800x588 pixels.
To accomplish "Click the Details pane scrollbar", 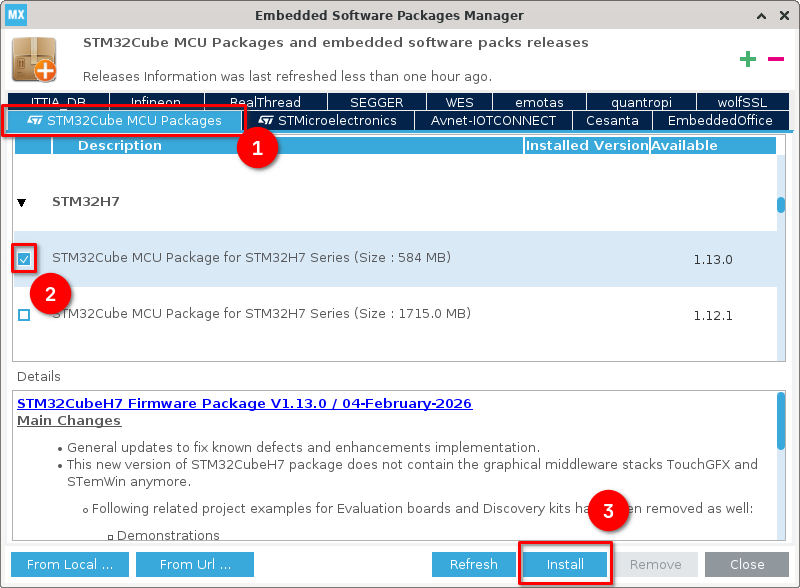I will [781, 420].
